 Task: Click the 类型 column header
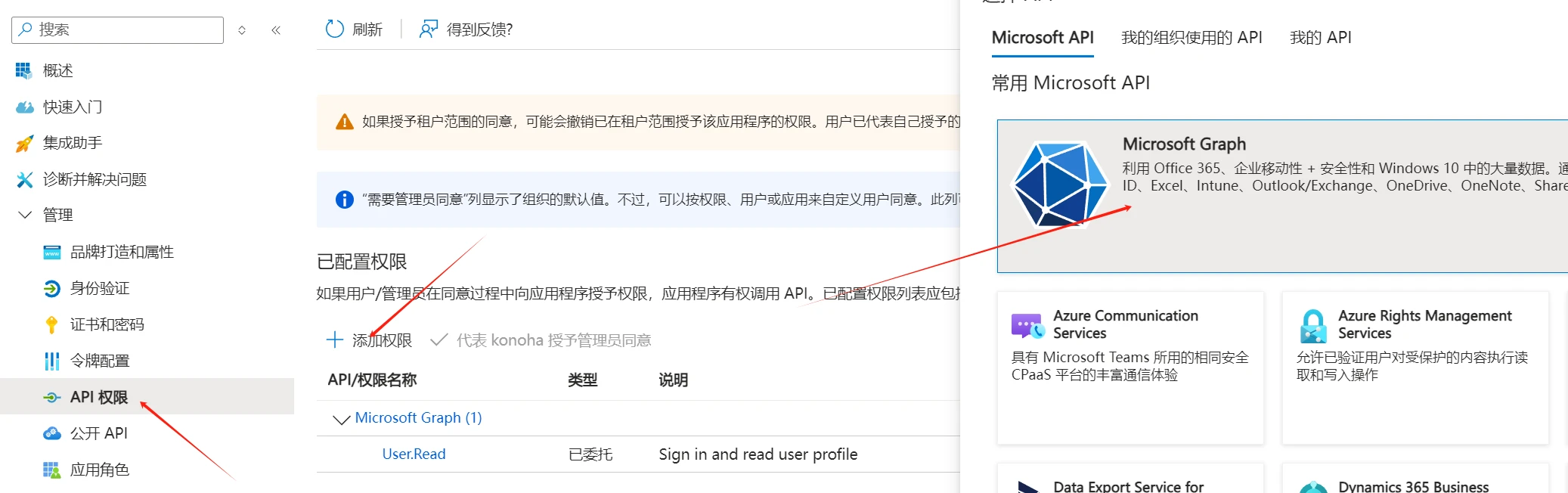pos(583,380)
